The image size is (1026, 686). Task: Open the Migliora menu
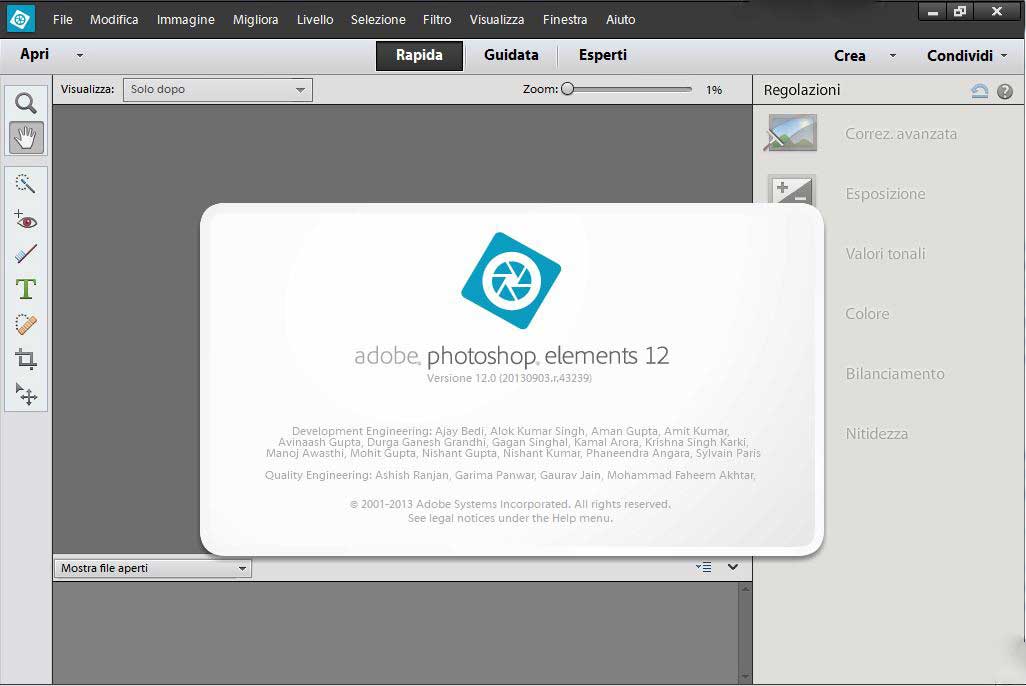click(255, 20)
